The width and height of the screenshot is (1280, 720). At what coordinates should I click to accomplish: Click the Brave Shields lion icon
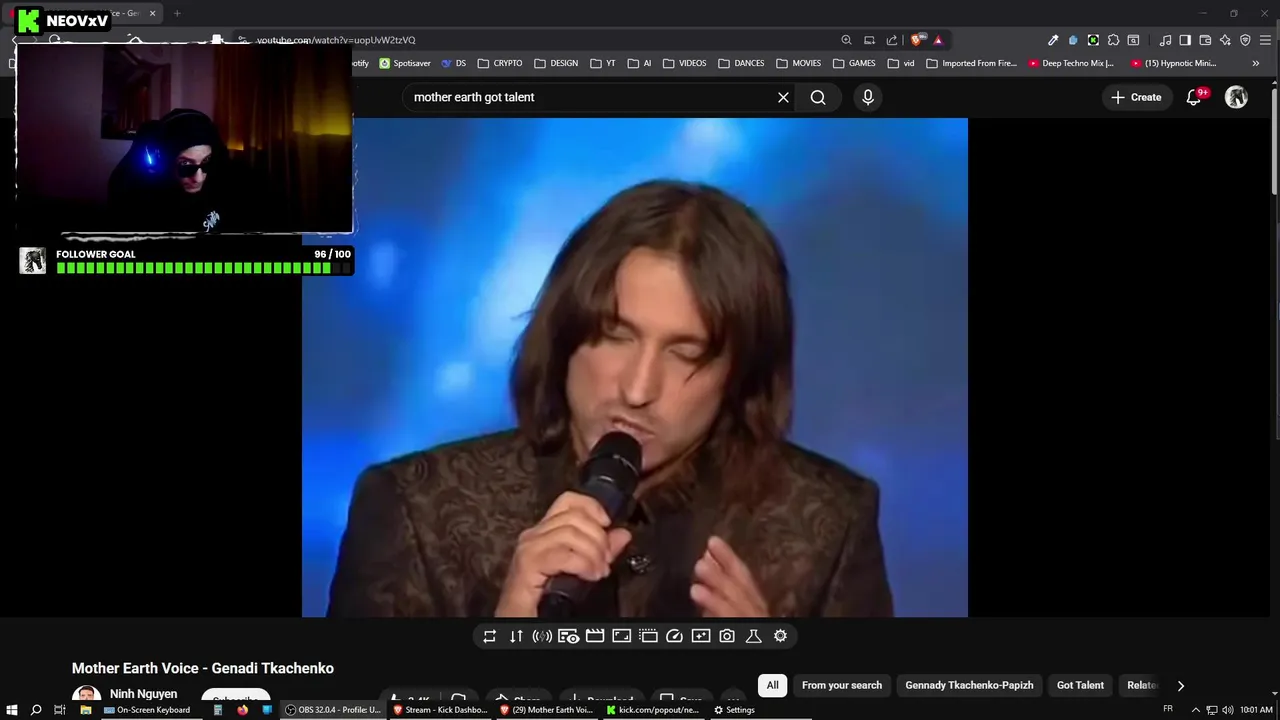(916, 40)
